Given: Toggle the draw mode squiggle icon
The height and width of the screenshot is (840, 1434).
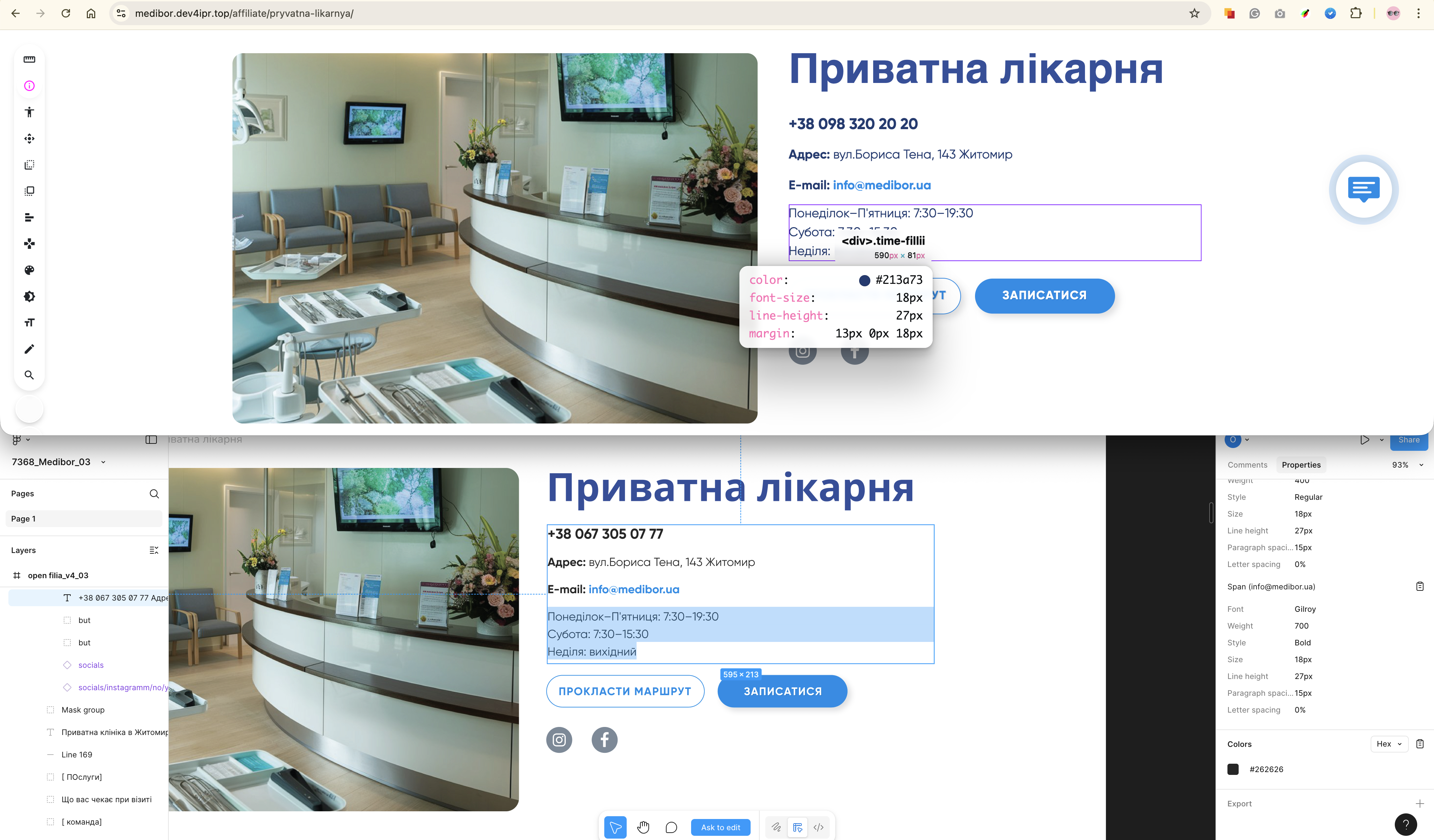Looking at the screenshot, I should pyautogui.click(x=776, y=827).
